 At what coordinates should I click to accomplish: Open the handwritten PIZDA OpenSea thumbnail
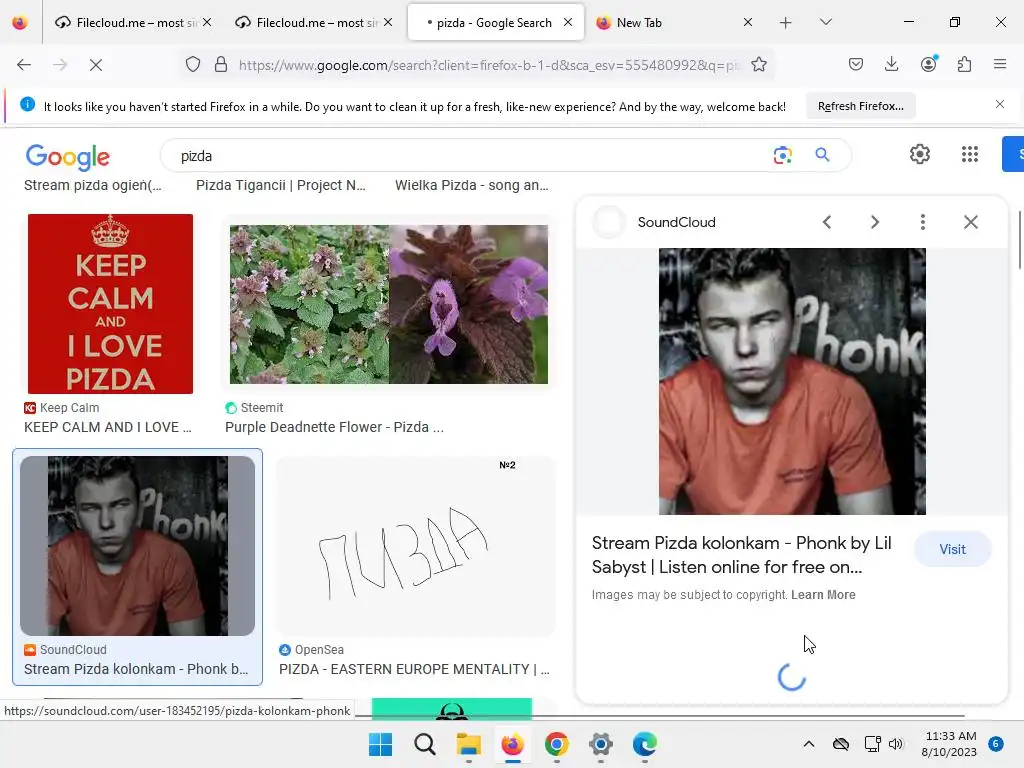point(416,546)
